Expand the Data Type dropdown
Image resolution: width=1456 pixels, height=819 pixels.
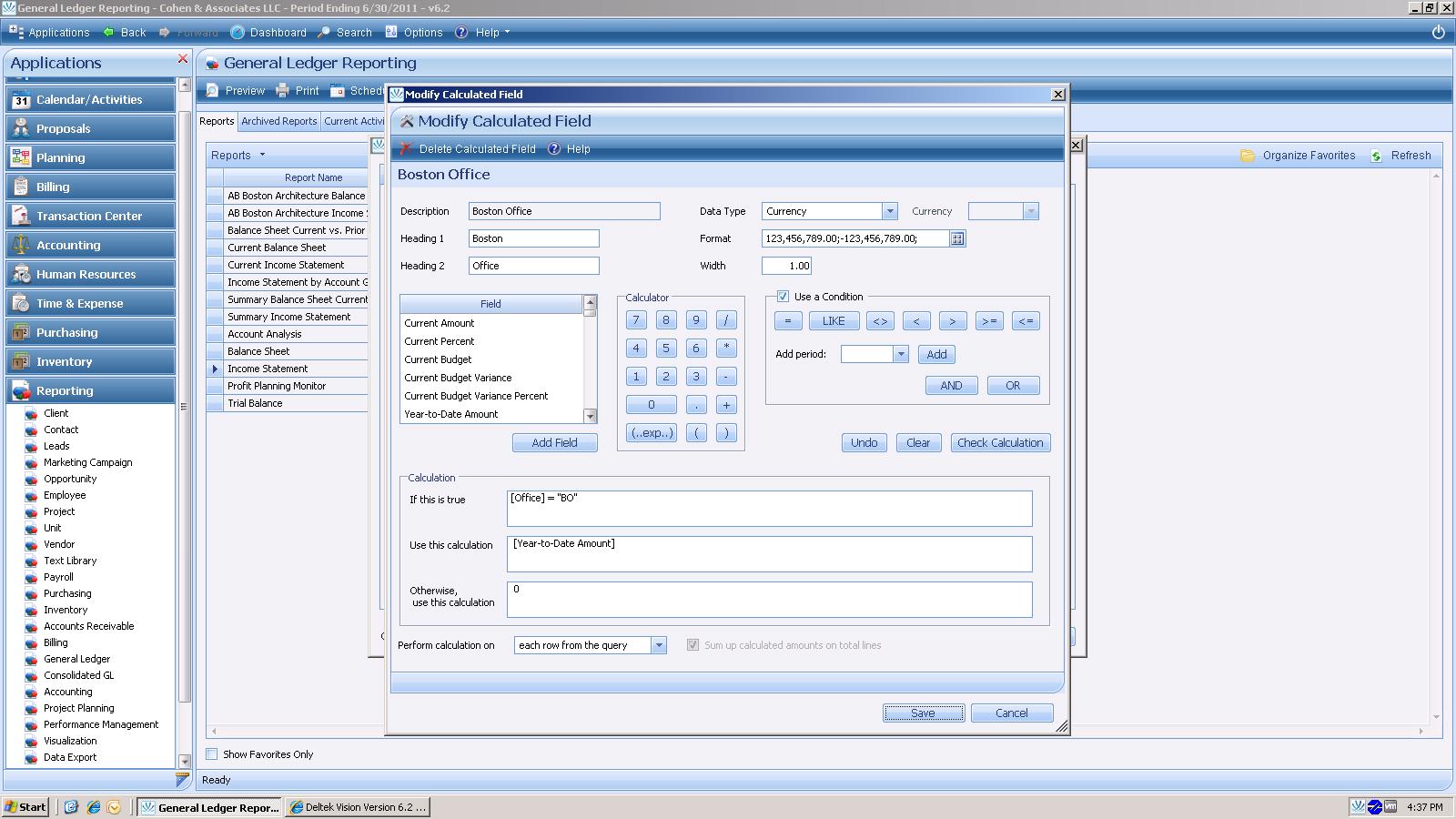pos(889,211)
